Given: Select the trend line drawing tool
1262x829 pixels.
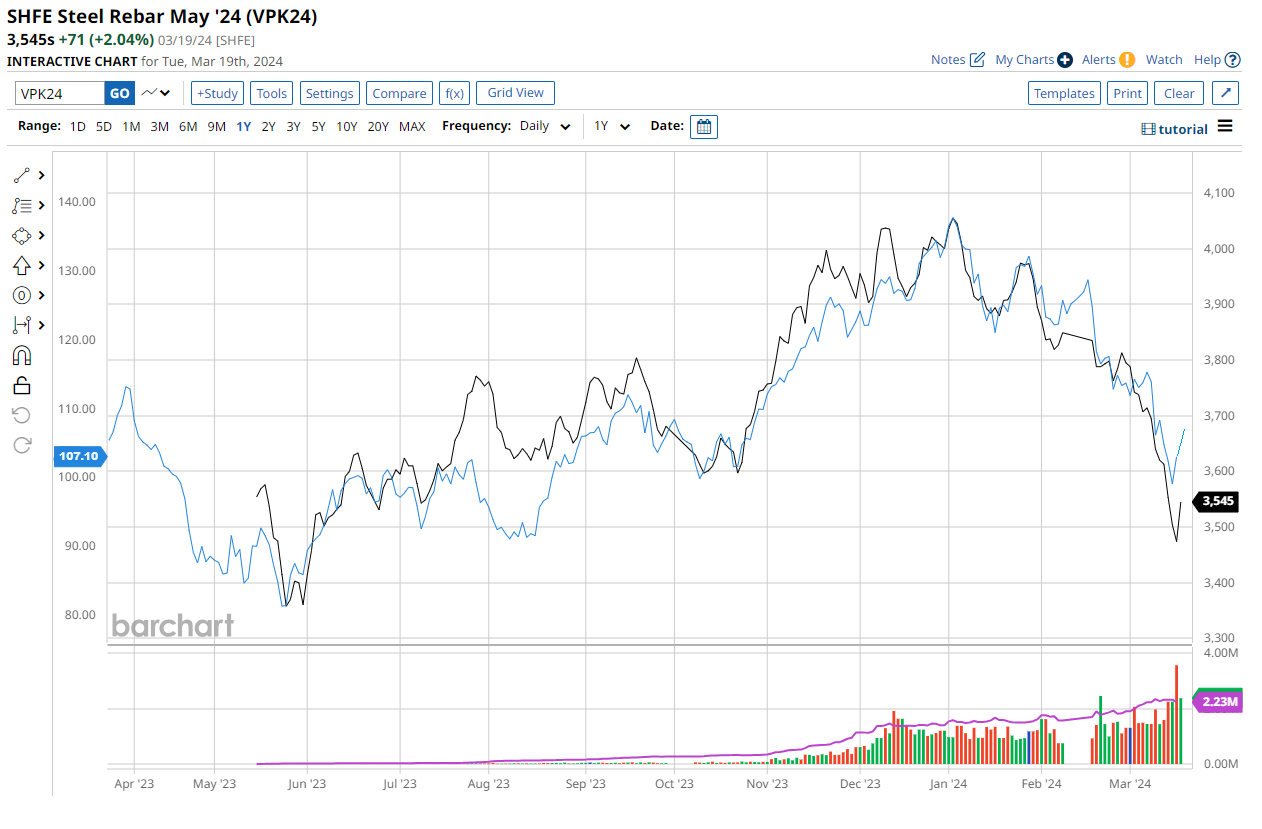Looking at the screenshot, I should click(x=22, y=175).
